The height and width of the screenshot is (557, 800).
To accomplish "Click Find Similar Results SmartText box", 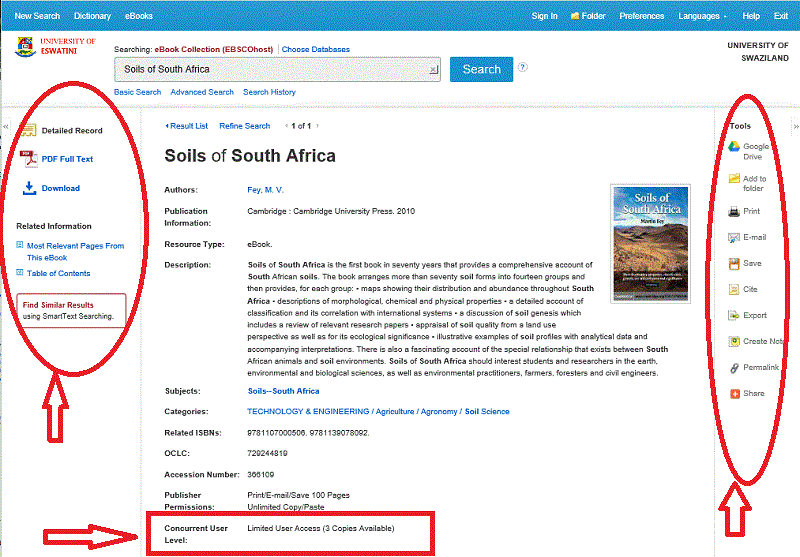I will click(71, 310).
